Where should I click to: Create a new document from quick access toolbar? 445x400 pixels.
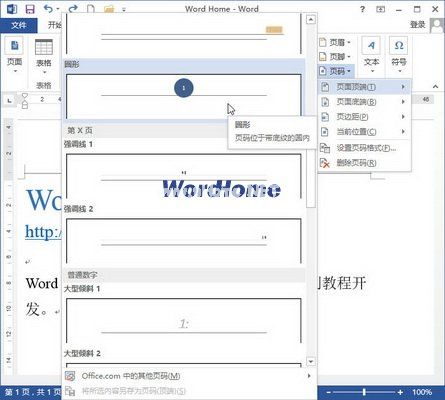click(91, 9)
